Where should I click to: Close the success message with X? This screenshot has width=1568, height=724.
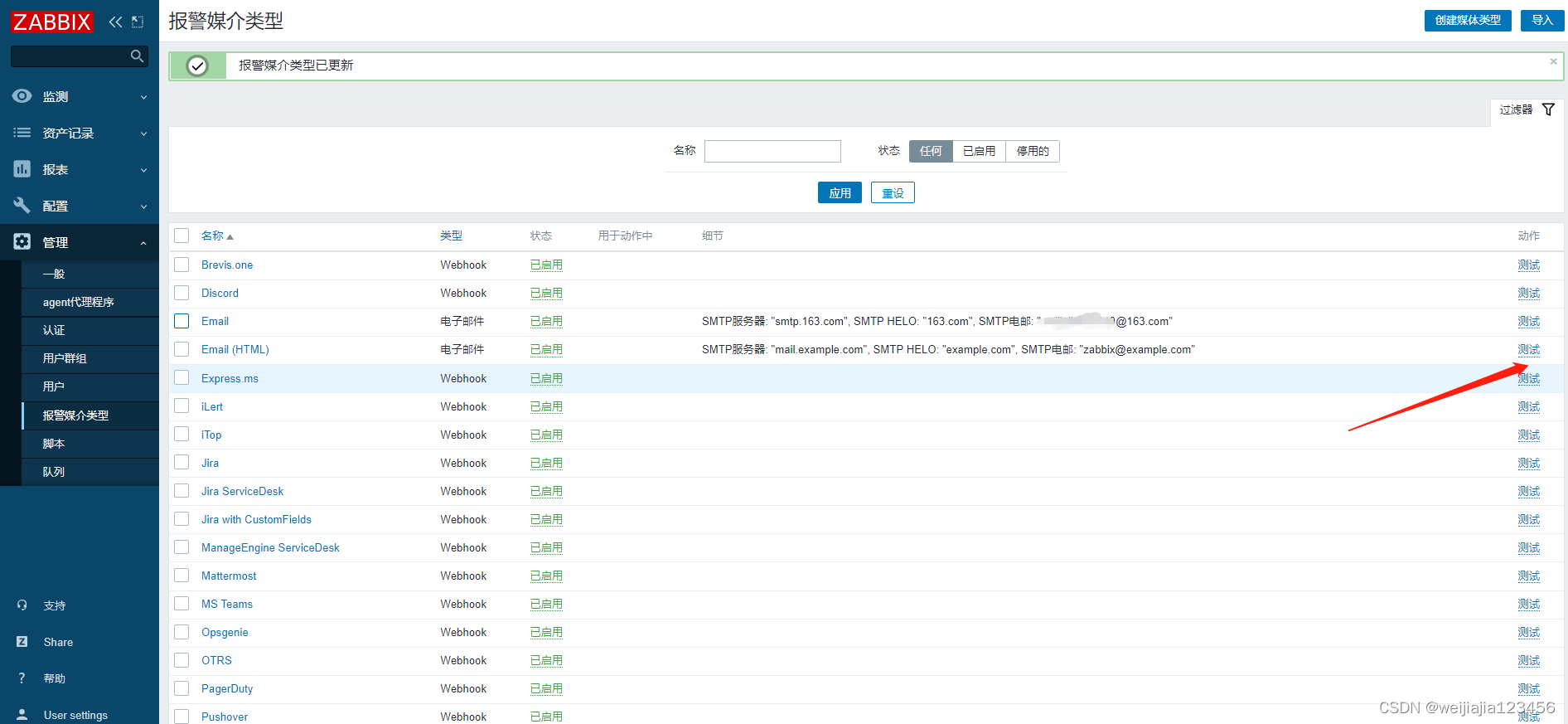pyautogui.click(x=1553, y=61)
